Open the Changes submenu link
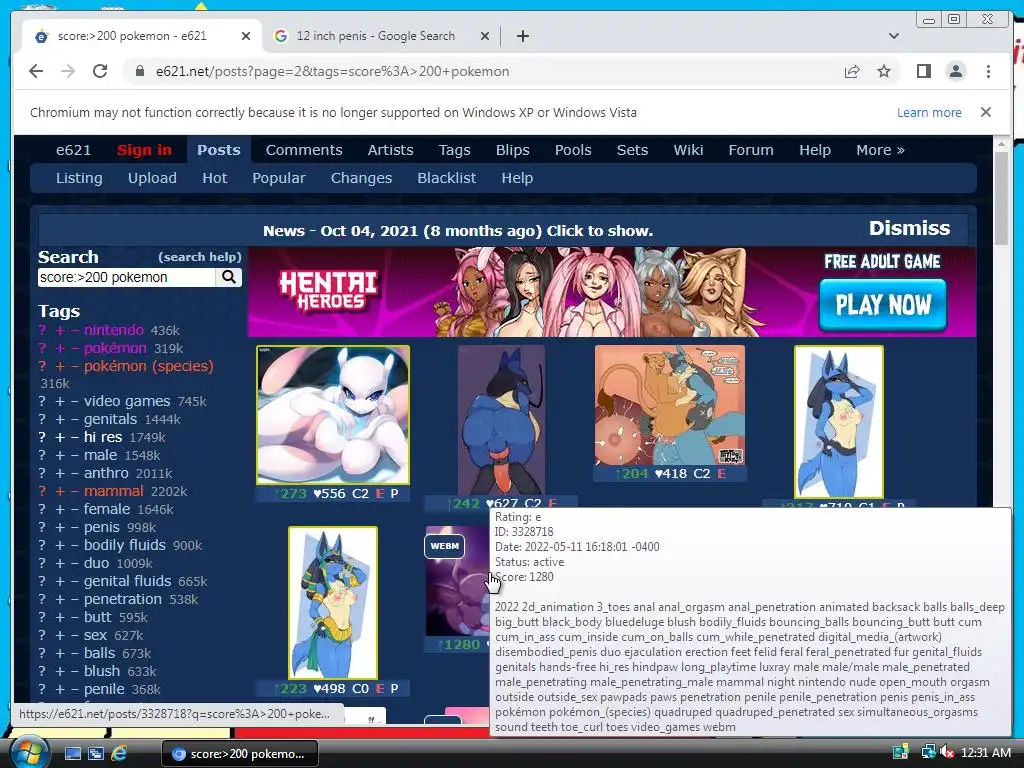The width and height of the screenshot is (1024, 768). pyautogui.click(x=361, y=178)
